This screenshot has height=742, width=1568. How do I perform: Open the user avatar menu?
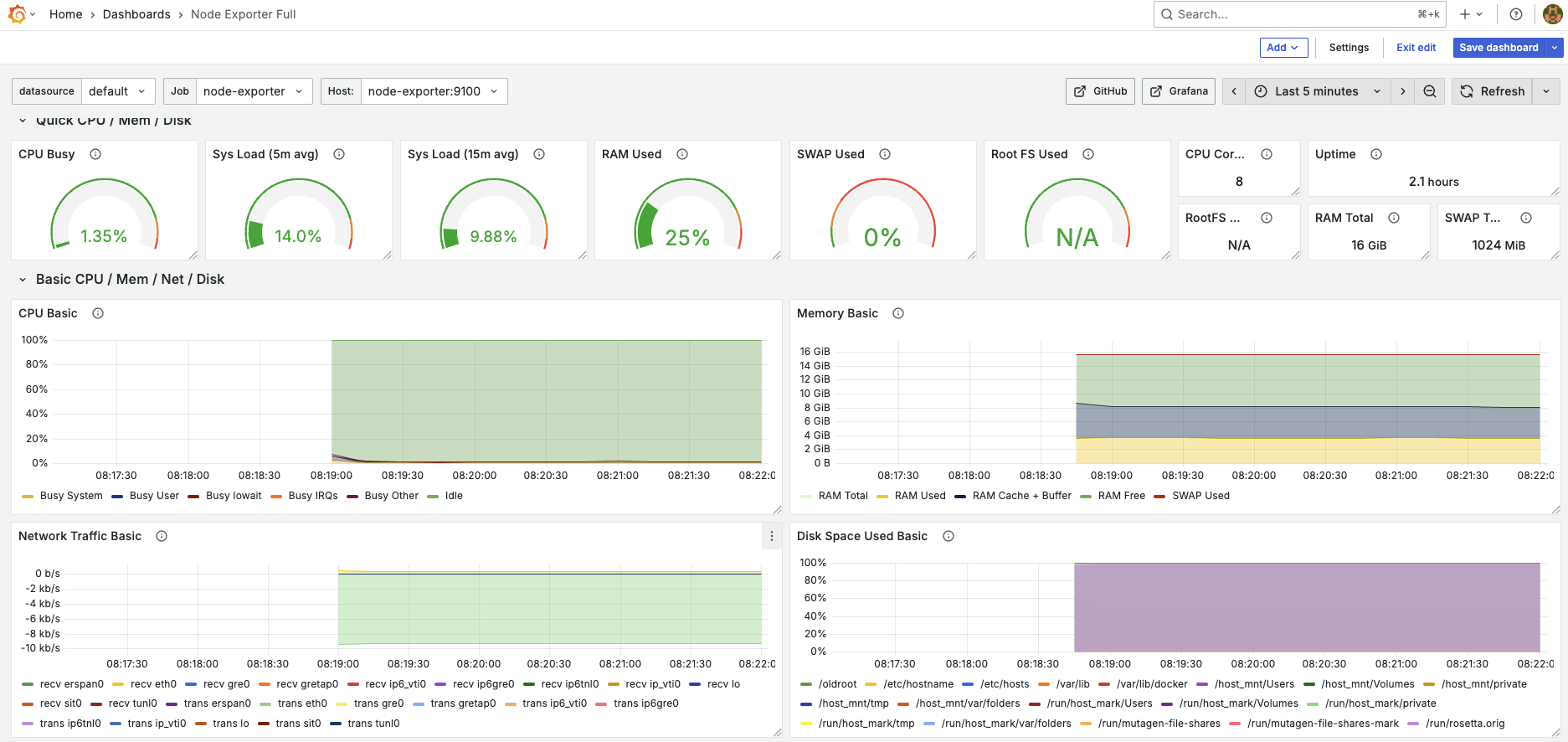coord(1552,14)
